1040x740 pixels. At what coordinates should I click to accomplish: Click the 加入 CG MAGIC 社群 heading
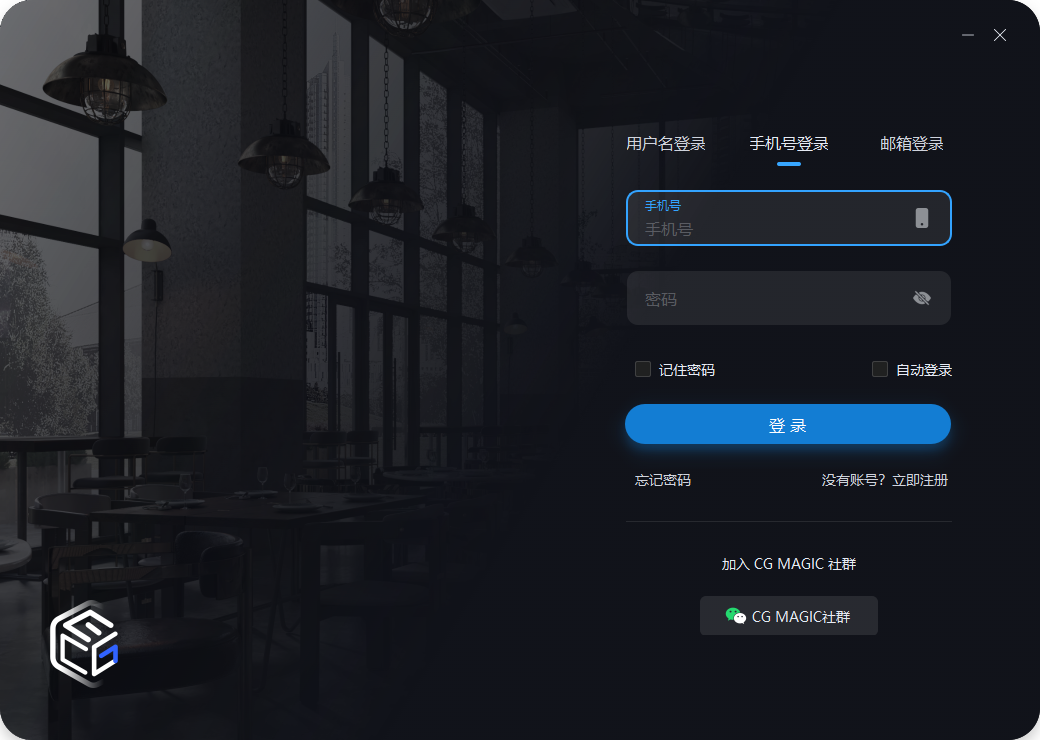[x=789, y=564]
